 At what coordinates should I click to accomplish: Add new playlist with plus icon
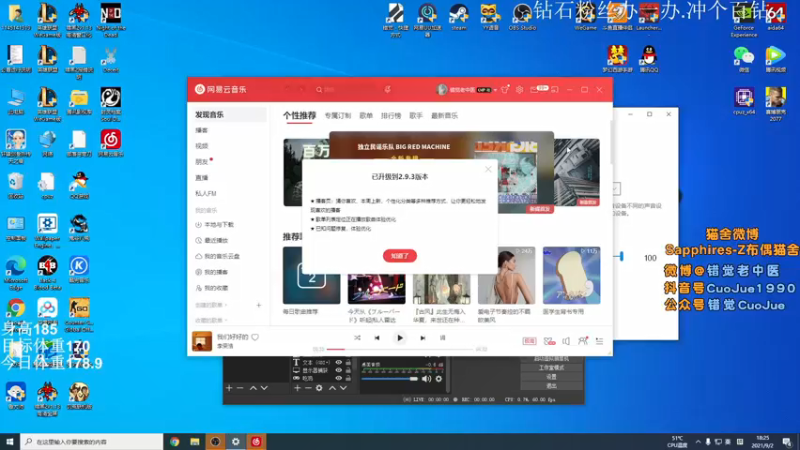[x=259, y=305]
